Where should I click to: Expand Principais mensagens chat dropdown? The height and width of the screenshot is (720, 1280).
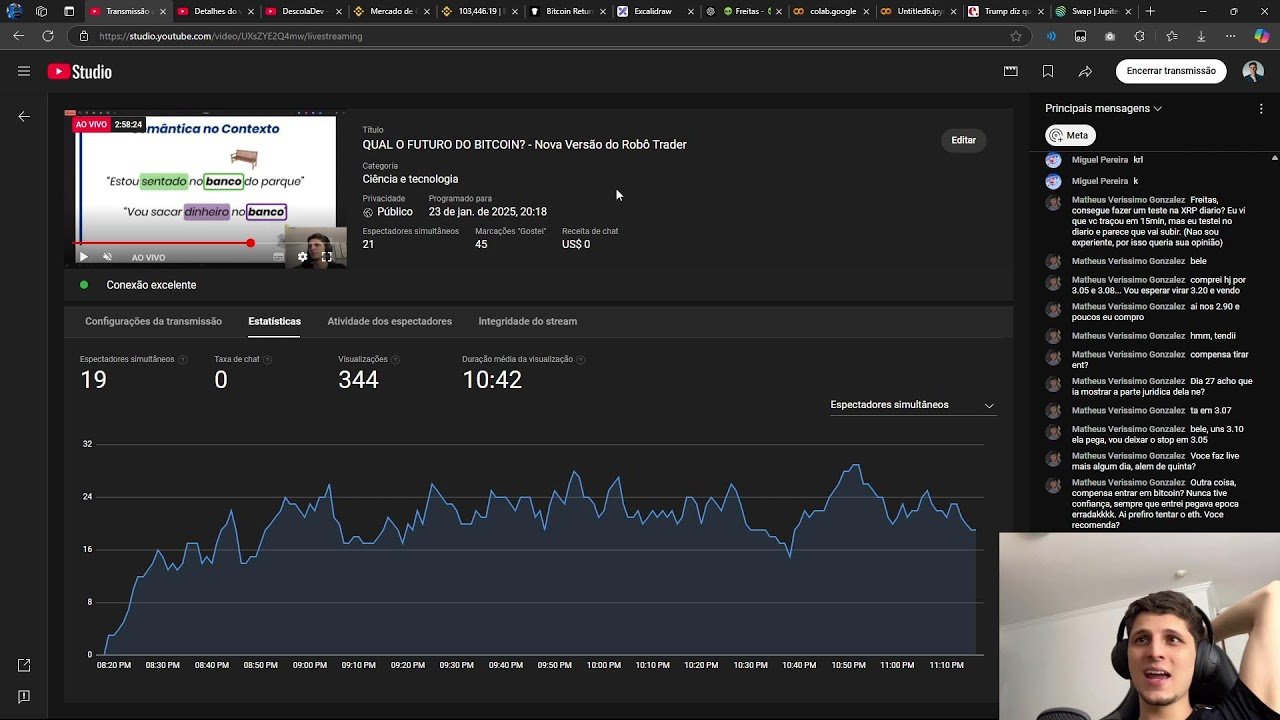[1103, 108]
